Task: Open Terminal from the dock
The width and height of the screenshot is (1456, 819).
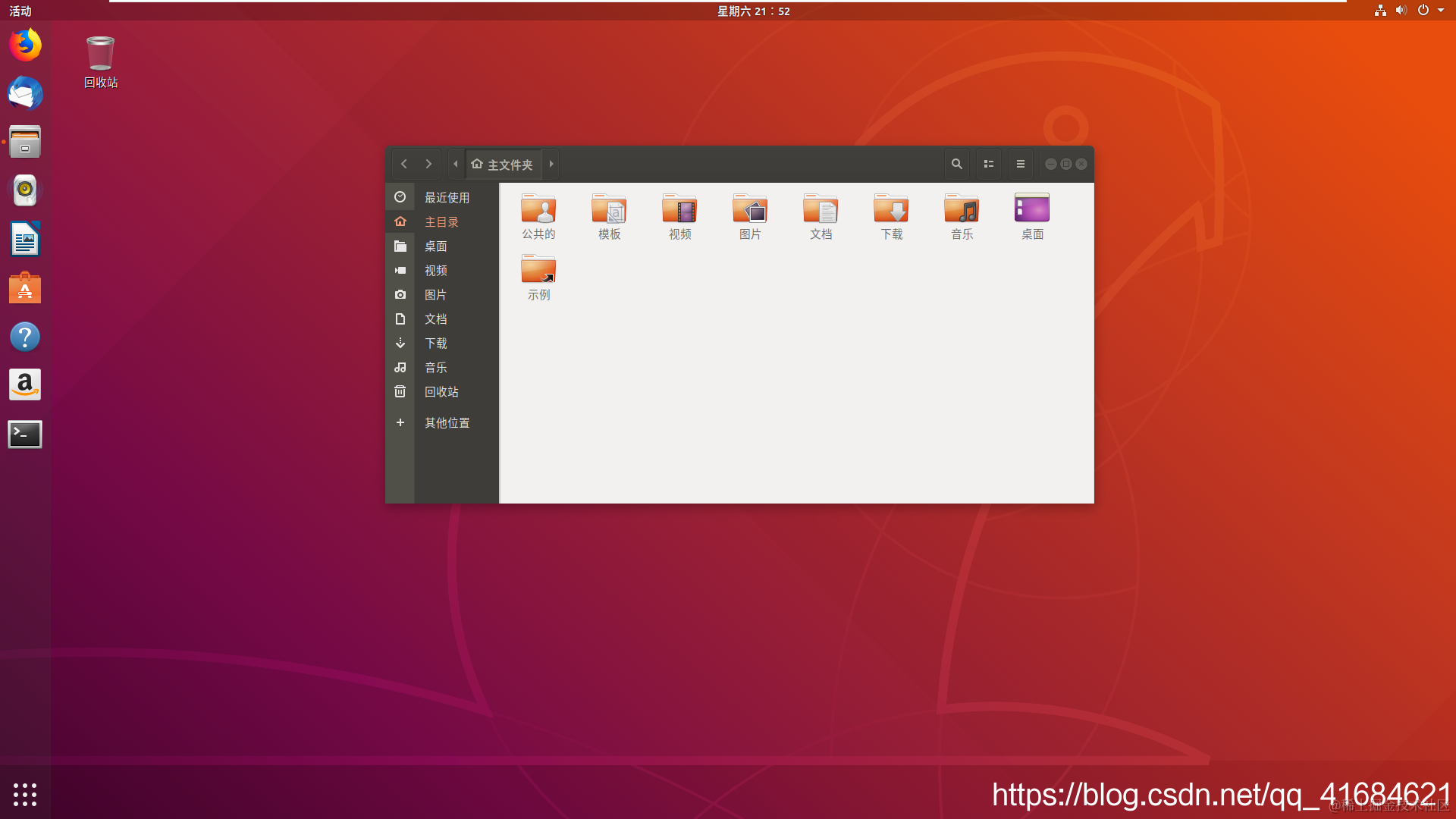Action: 25,435
